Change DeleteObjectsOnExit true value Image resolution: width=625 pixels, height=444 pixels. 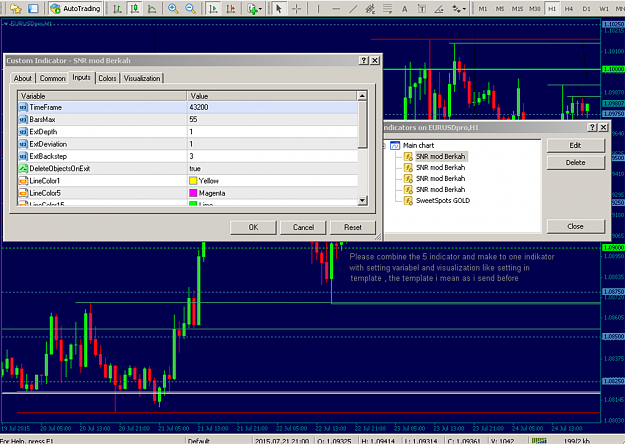pos(272,169)
